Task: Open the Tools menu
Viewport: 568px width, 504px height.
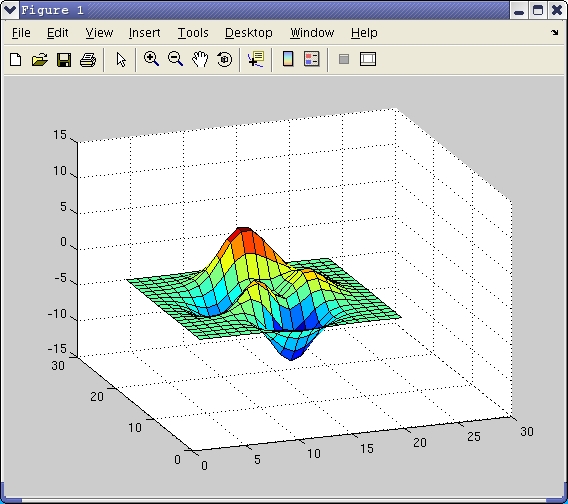Action: 193,33
